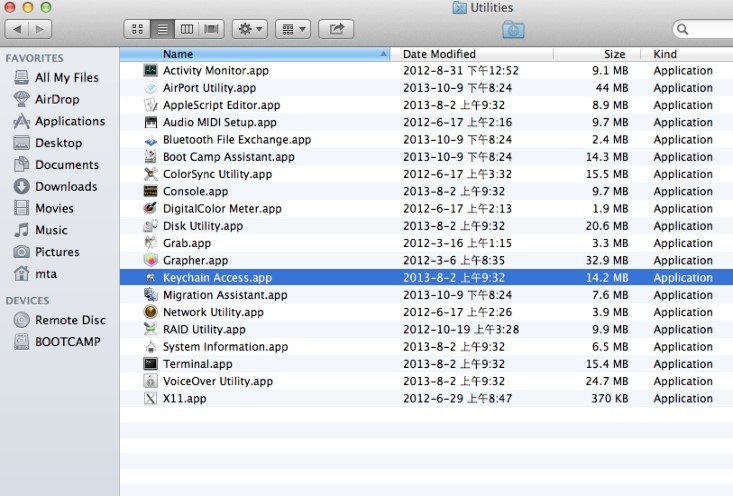Screen dimensions: 733x496
Task: Click the ColorSync Utility.app icon
Action: [x=151, y=174]
